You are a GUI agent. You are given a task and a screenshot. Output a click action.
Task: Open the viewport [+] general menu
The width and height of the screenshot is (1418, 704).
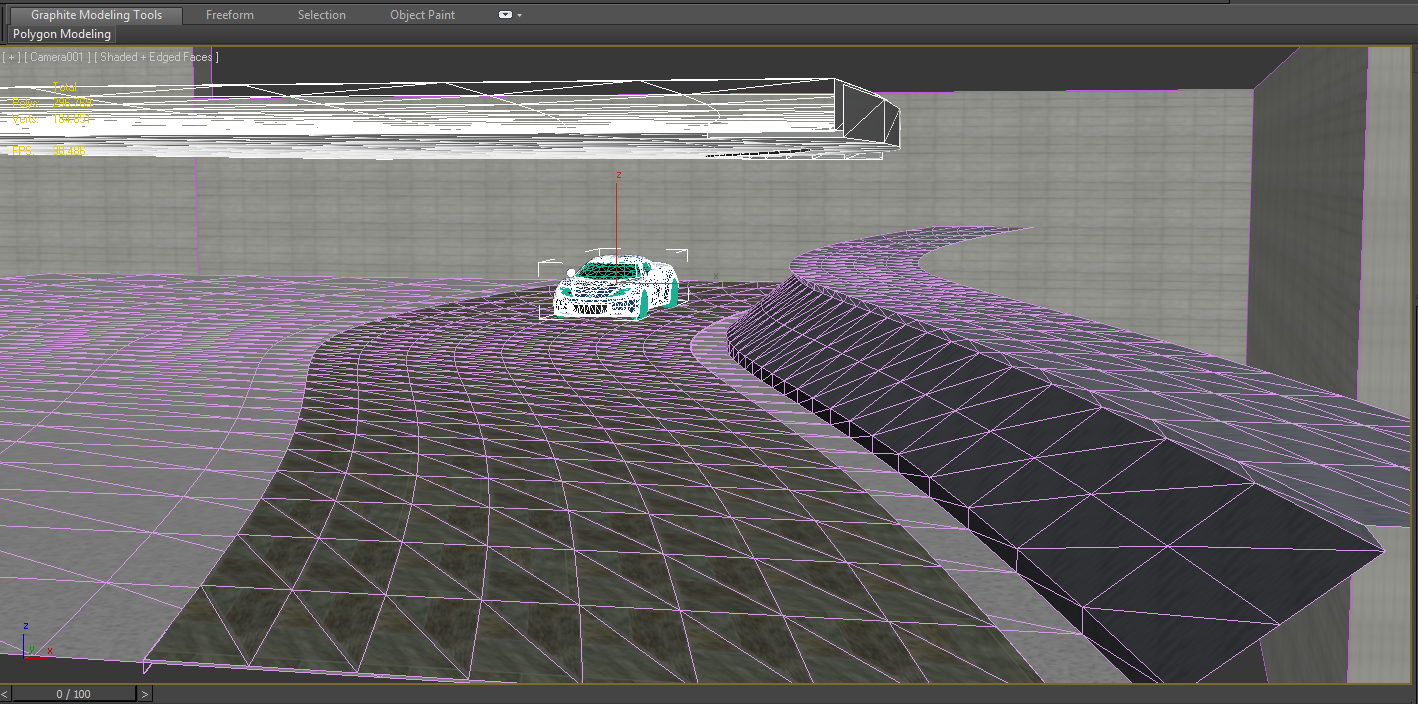click(x=12, y=57)
